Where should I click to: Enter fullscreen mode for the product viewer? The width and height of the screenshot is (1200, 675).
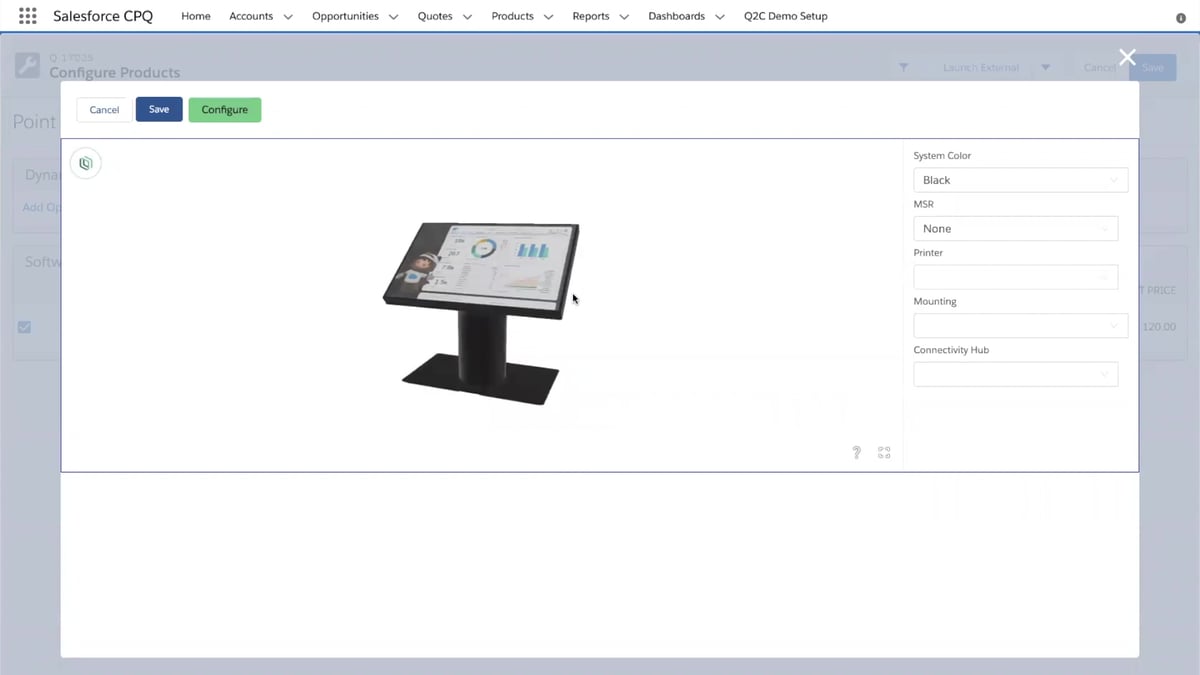pyautogui.click(x=884, y=452)
